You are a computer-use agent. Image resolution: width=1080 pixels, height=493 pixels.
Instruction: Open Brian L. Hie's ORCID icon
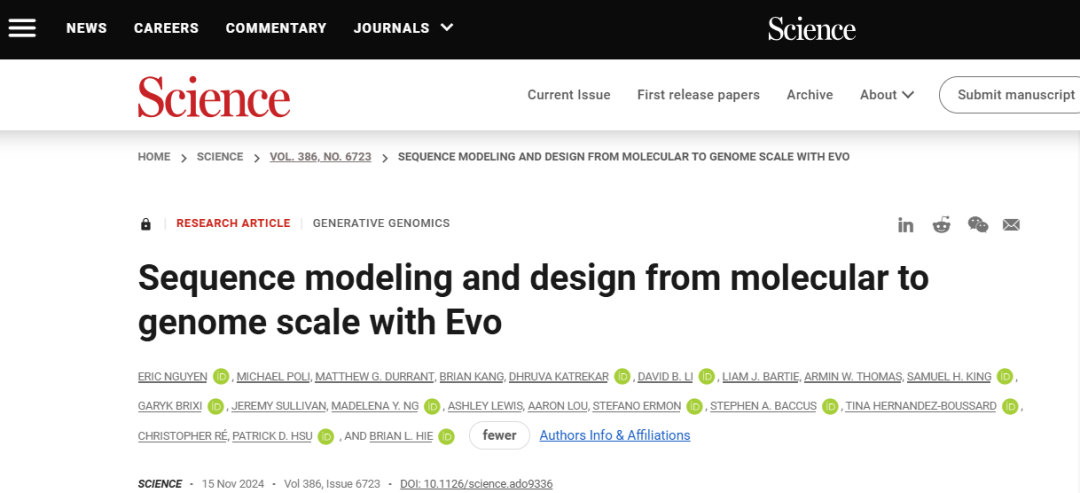click(x=446, y=436)
